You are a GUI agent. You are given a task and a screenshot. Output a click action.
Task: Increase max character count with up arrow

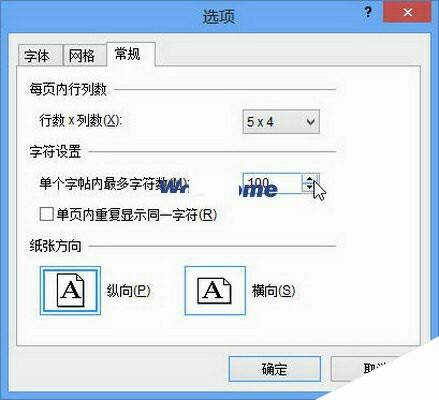click(x=310, y=179)
